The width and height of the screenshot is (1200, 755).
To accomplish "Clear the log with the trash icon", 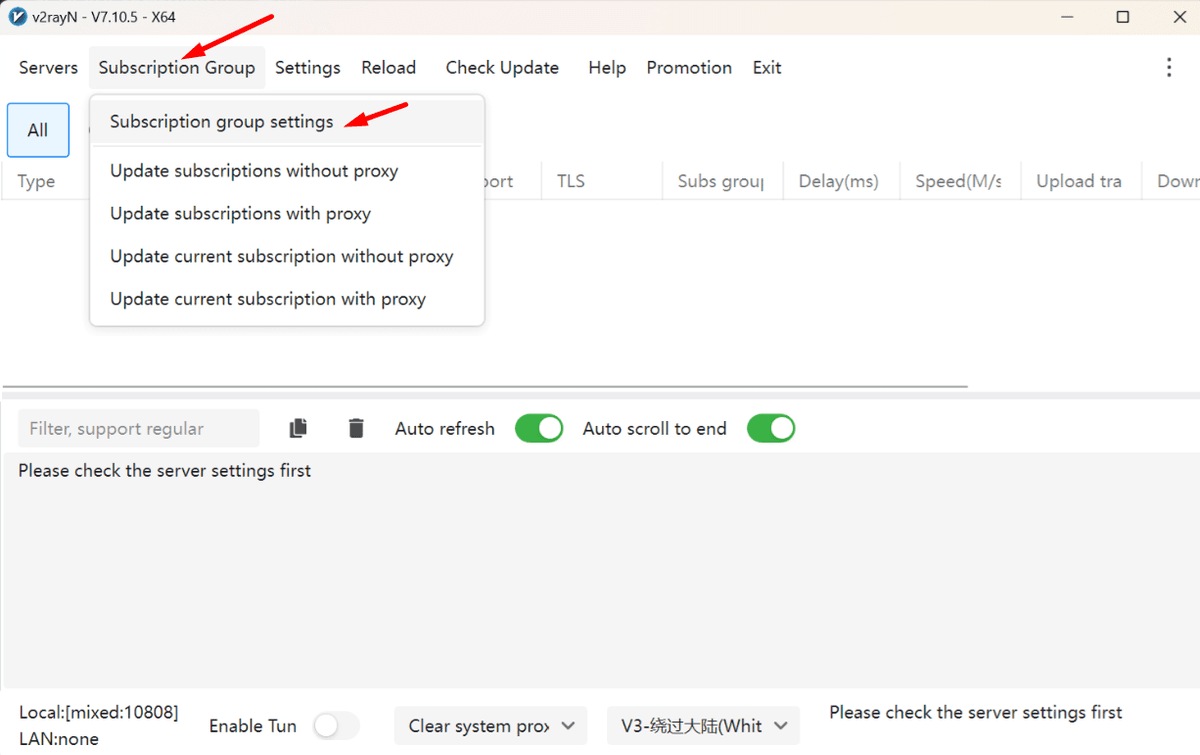I will (x=356, y=428).
